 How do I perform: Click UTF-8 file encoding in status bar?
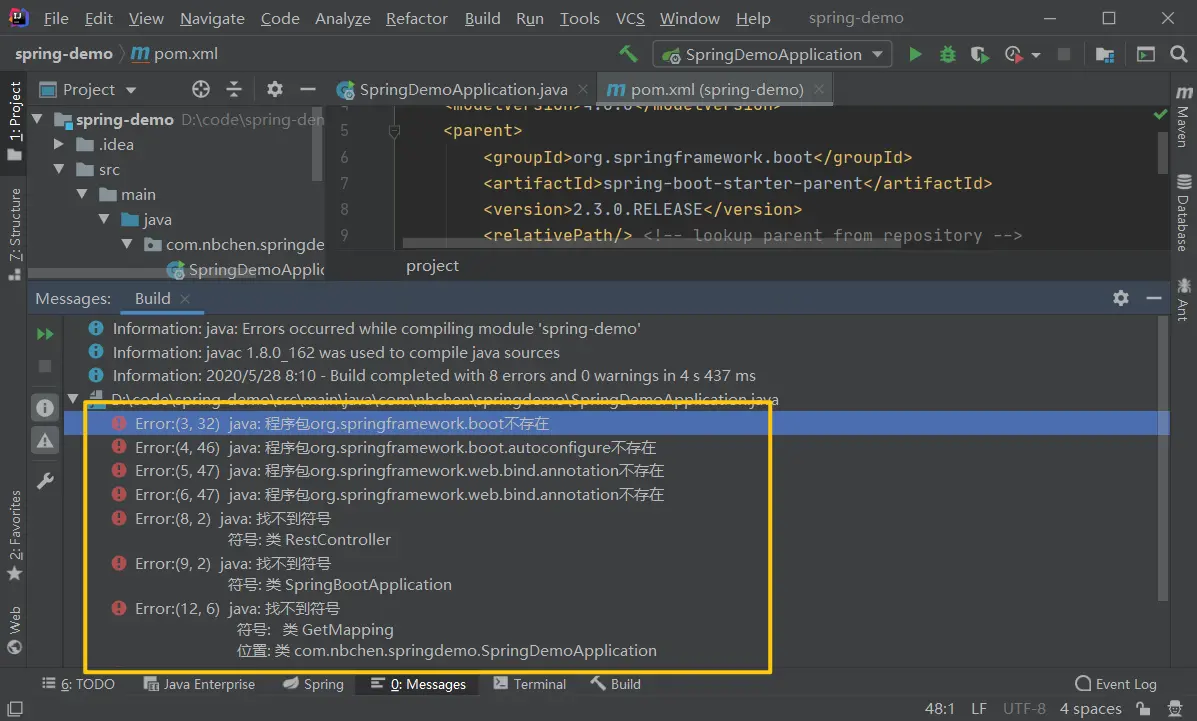(1024, 708)
